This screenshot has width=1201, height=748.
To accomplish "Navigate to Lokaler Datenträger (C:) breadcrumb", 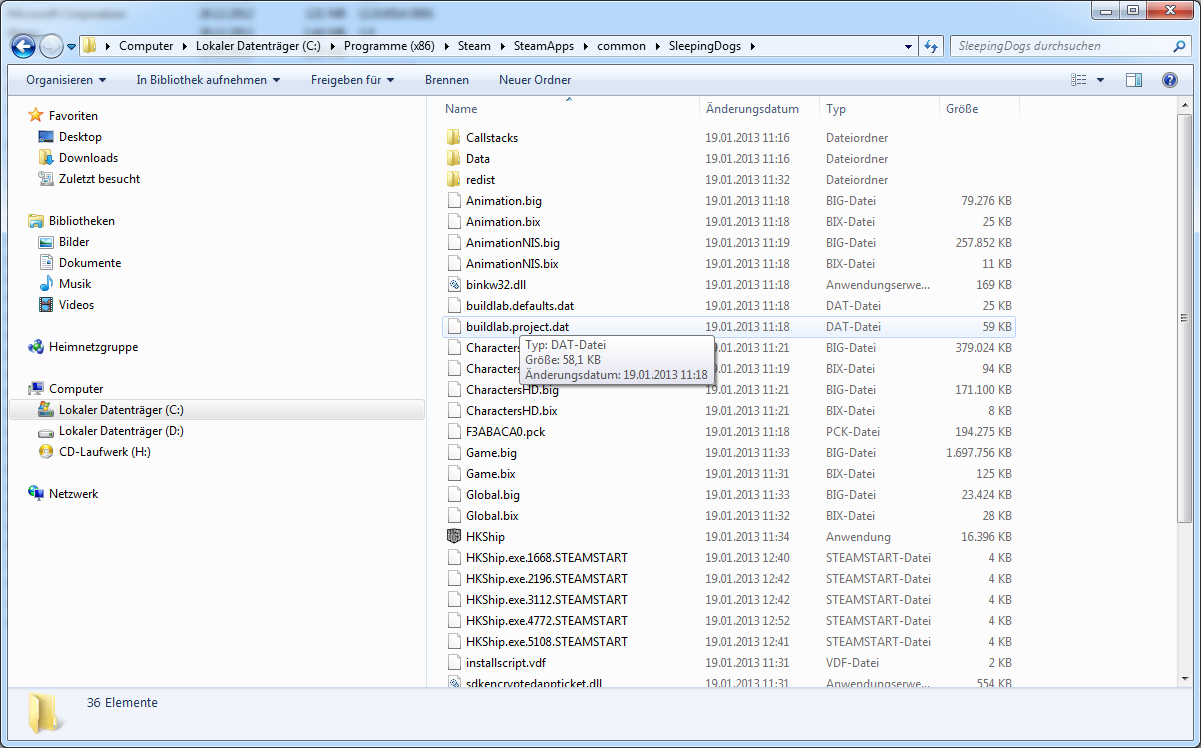I will click(x=257, y=46).
